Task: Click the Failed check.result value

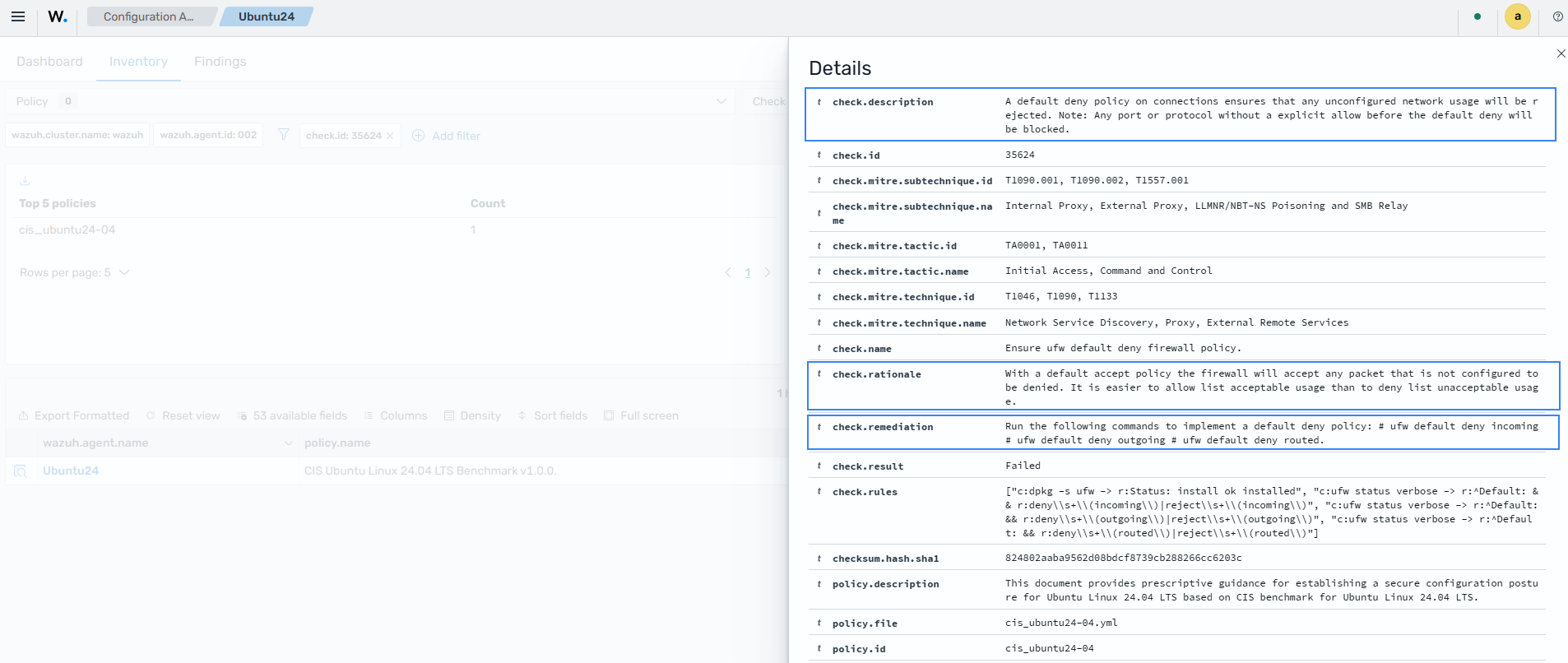Action: tap(1023, 466)
